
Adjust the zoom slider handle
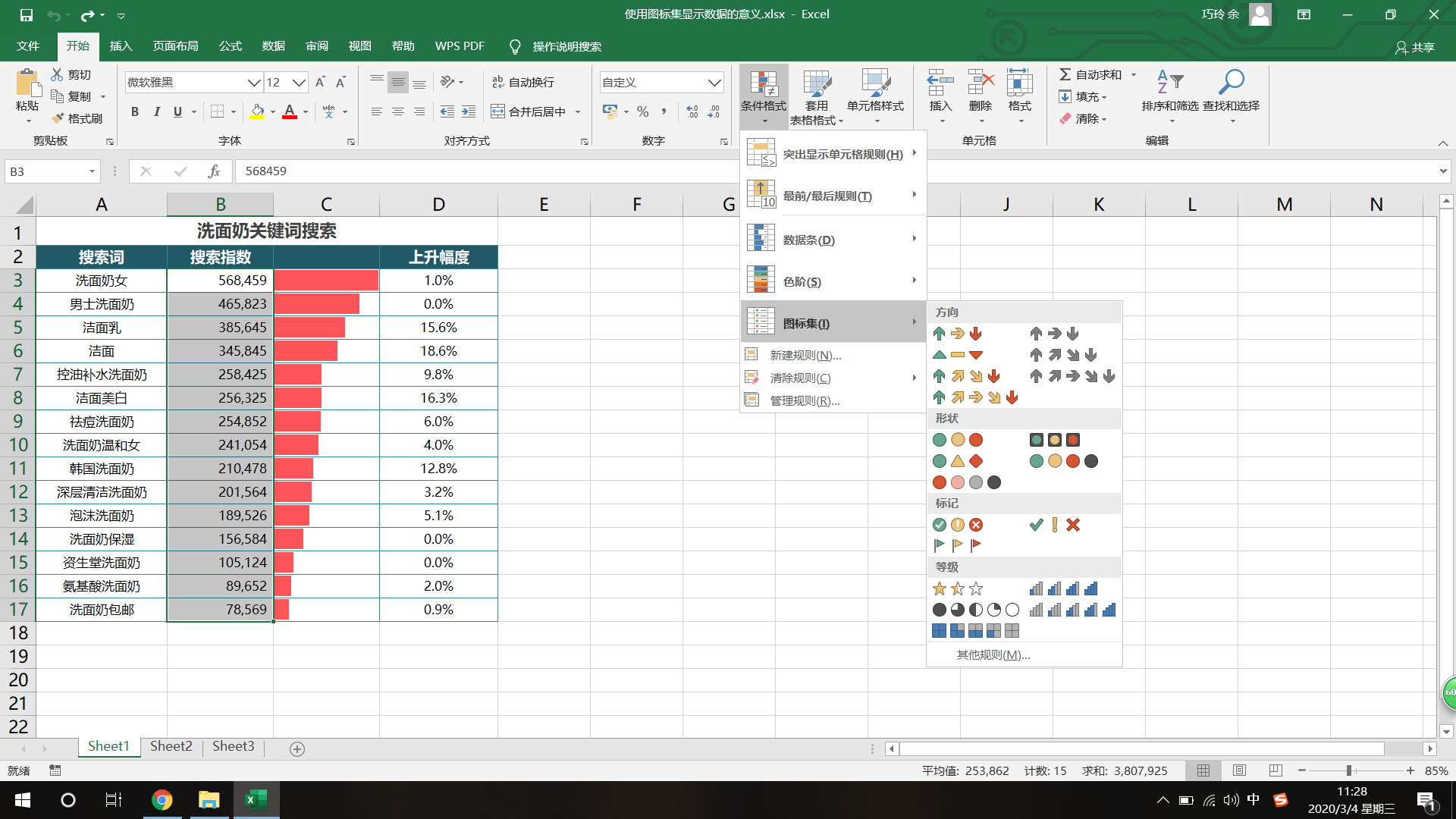(x=1349, y=770)
